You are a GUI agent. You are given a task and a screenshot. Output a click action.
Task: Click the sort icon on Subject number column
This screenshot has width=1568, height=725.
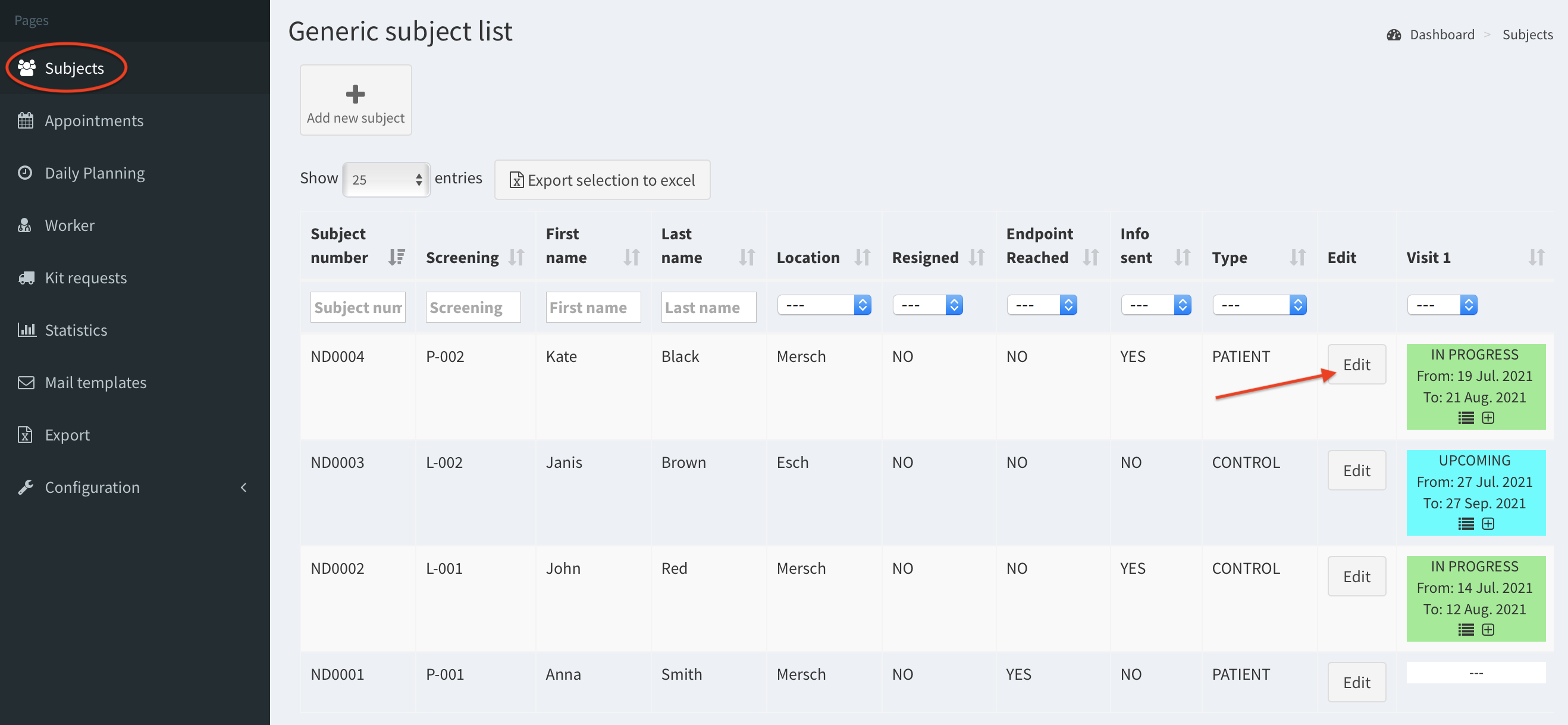[396, 257]
